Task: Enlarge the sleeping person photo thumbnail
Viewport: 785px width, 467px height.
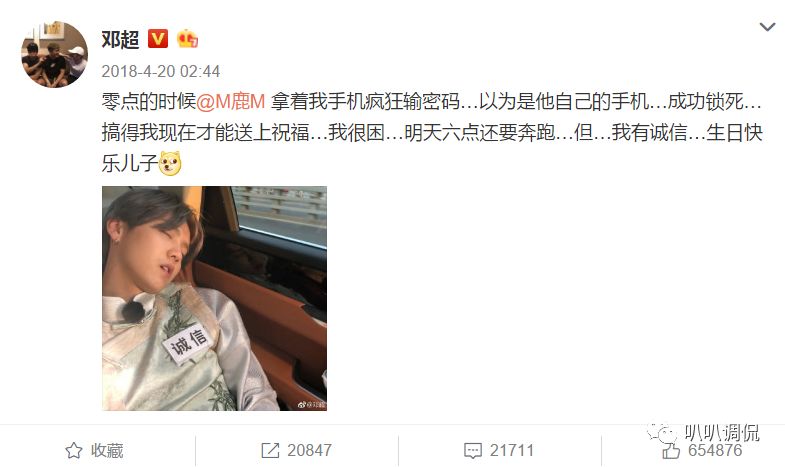Action: [x=214, y=298]
